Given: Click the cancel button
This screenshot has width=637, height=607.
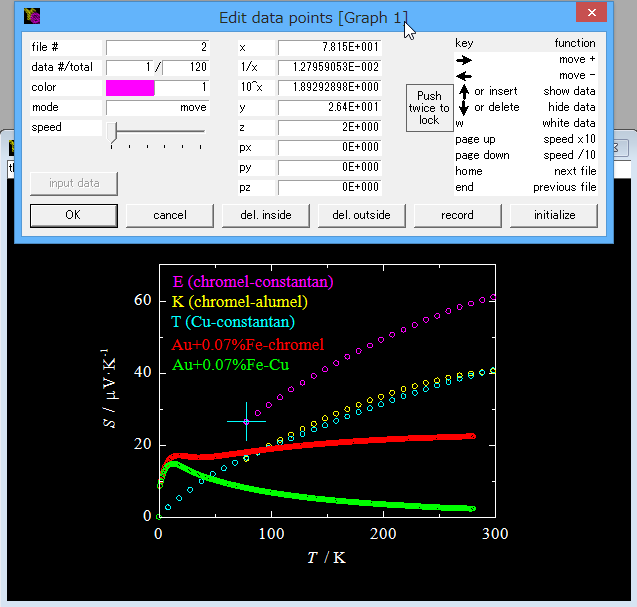Looking at the screenshot, I should [x=170, y=215].
